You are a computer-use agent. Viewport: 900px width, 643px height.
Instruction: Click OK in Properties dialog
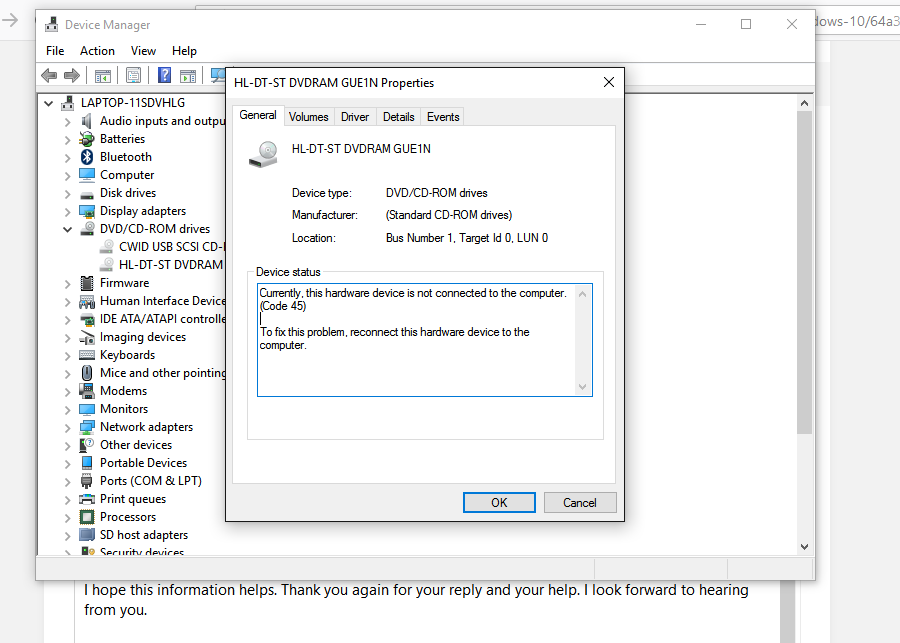click(x=499, y=502)
